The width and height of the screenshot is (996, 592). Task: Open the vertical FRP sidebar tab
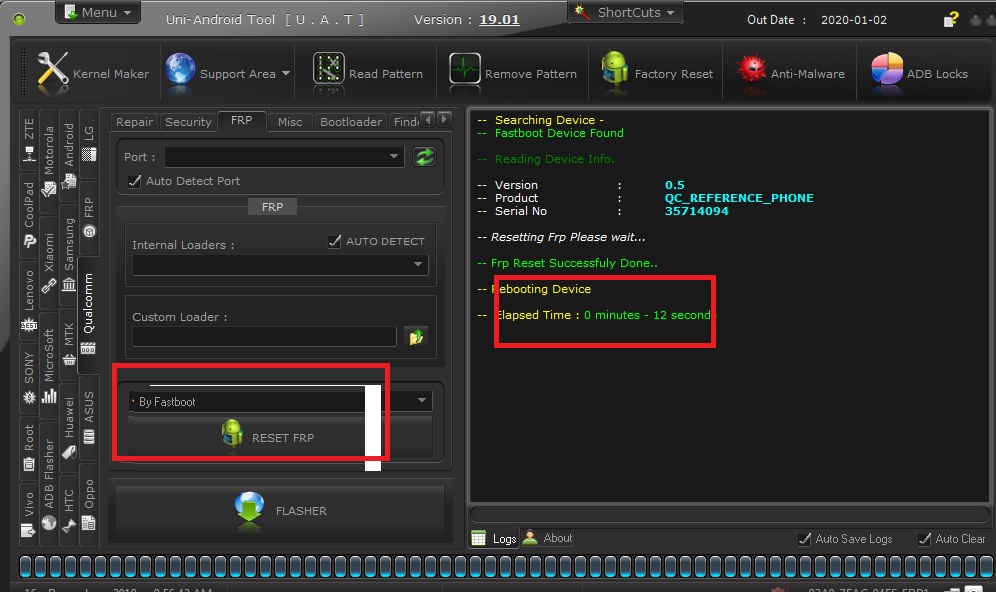[89, 217]
